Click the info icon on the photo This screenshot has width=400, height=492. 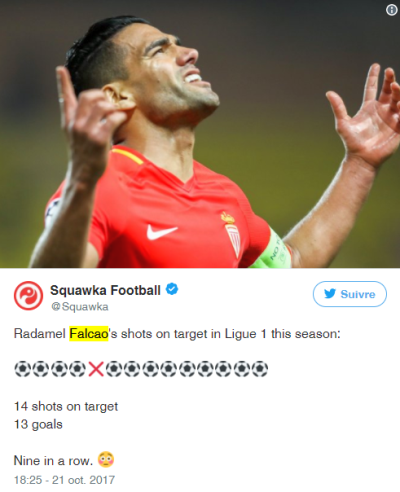392,10
